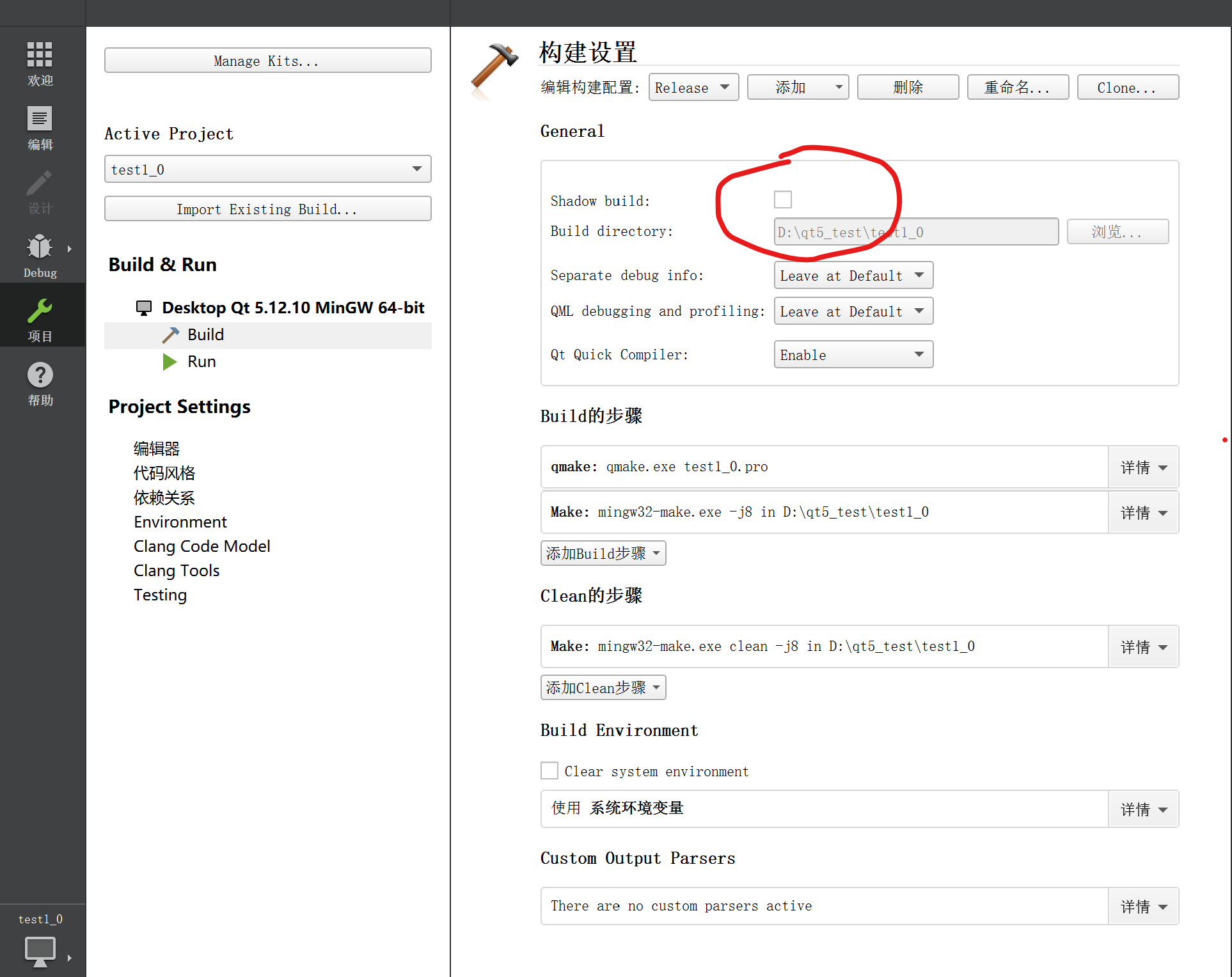The width and height of the screenshot is (1232, 977).
Task: Open Environment project settings
Action: coord(180,522)
